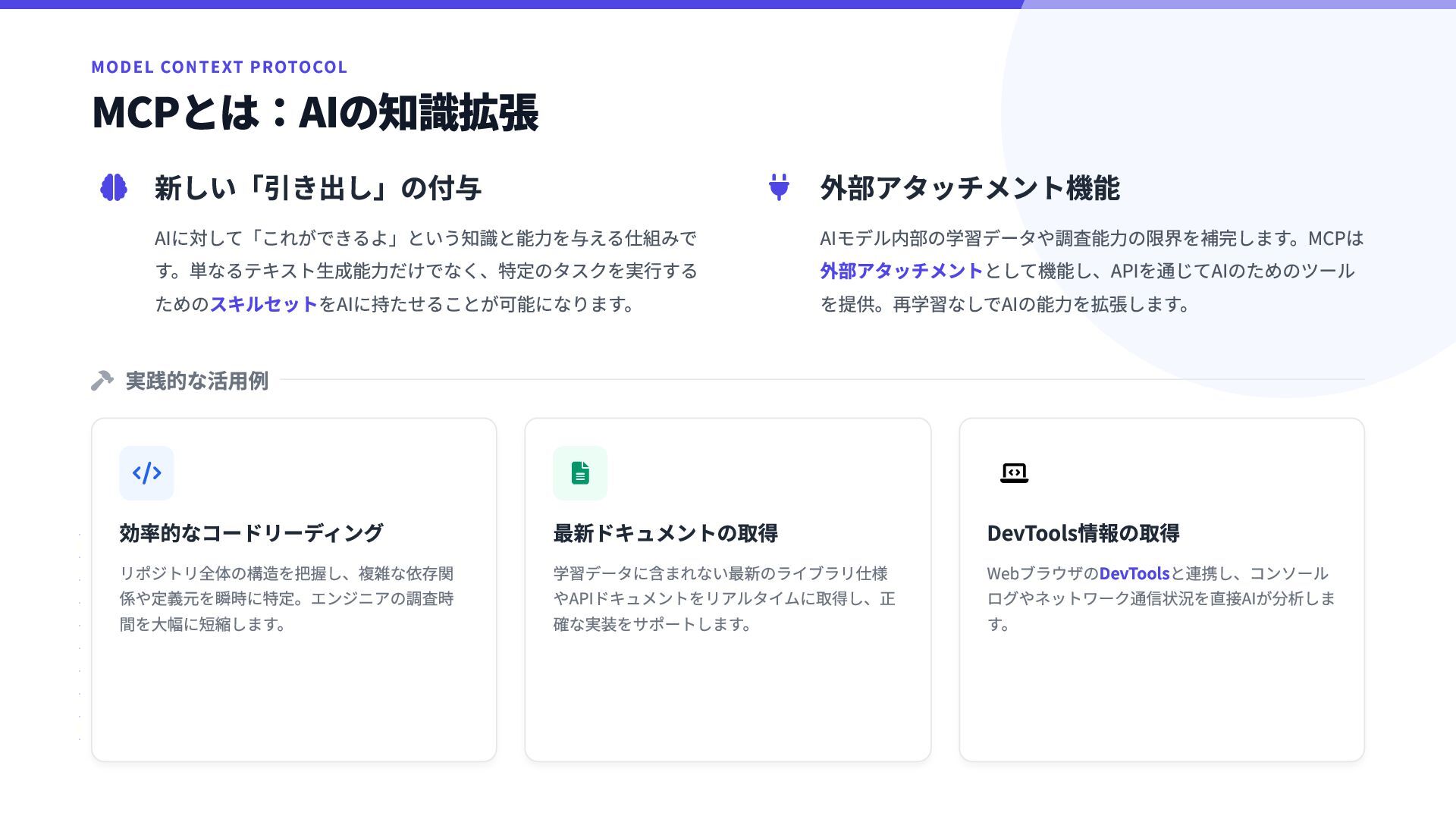Click card title 効率的なコードリーディング

(x=251, y=533)
